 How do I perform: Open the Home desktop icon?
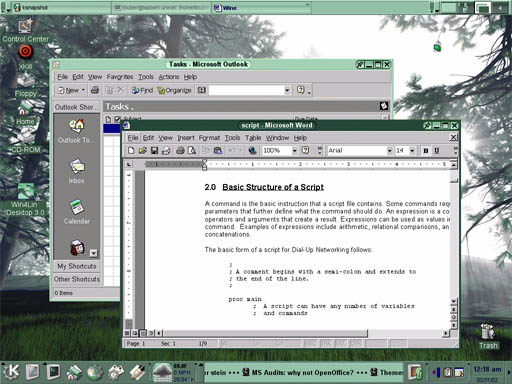(26, 112)
